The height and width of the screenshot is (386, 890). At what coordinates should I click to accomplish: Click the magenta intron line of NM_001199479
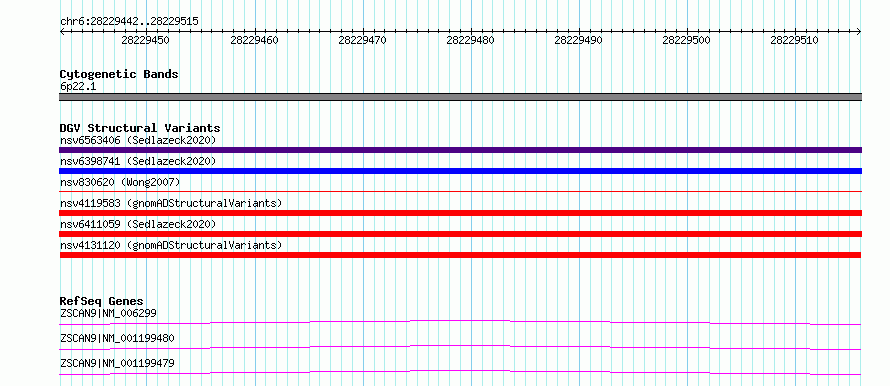click(460, 372)
